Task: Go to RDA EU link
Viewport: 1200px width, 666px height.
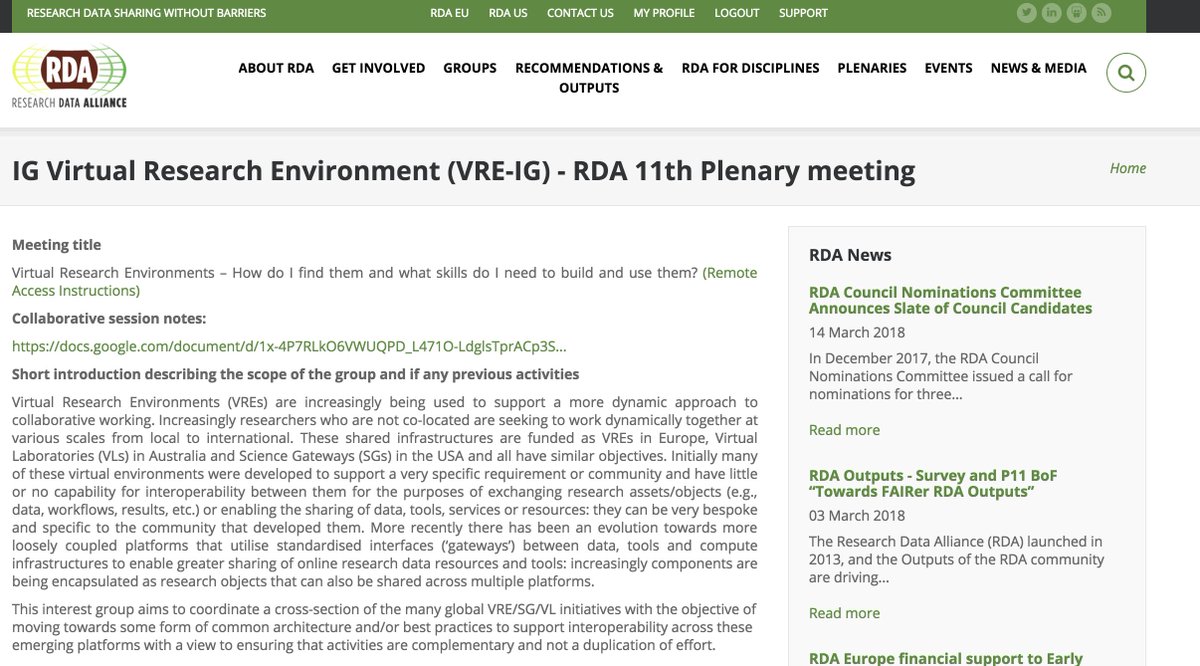Action: 448,13
